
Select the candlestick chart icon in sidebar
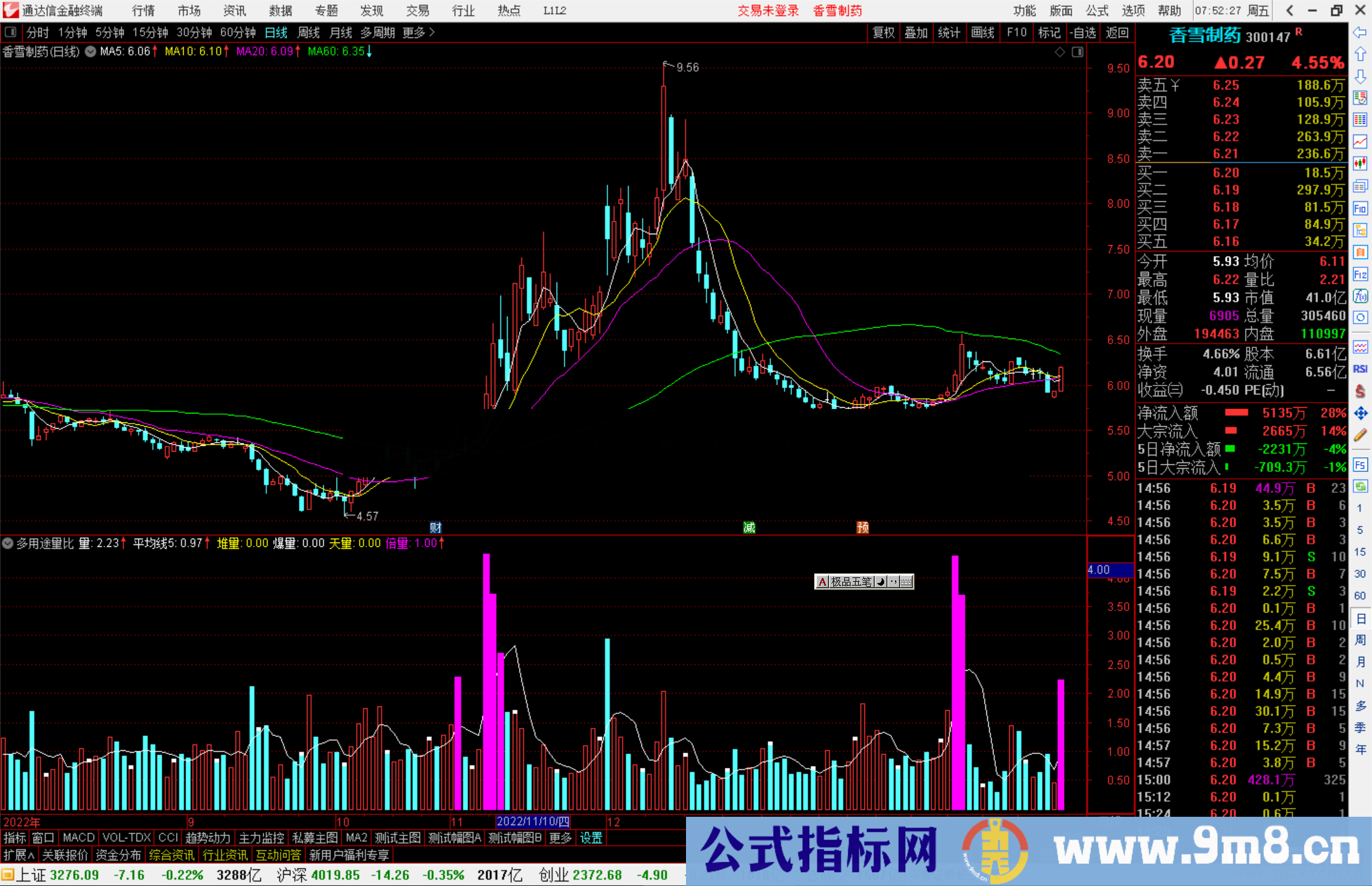pos(1360,164)
